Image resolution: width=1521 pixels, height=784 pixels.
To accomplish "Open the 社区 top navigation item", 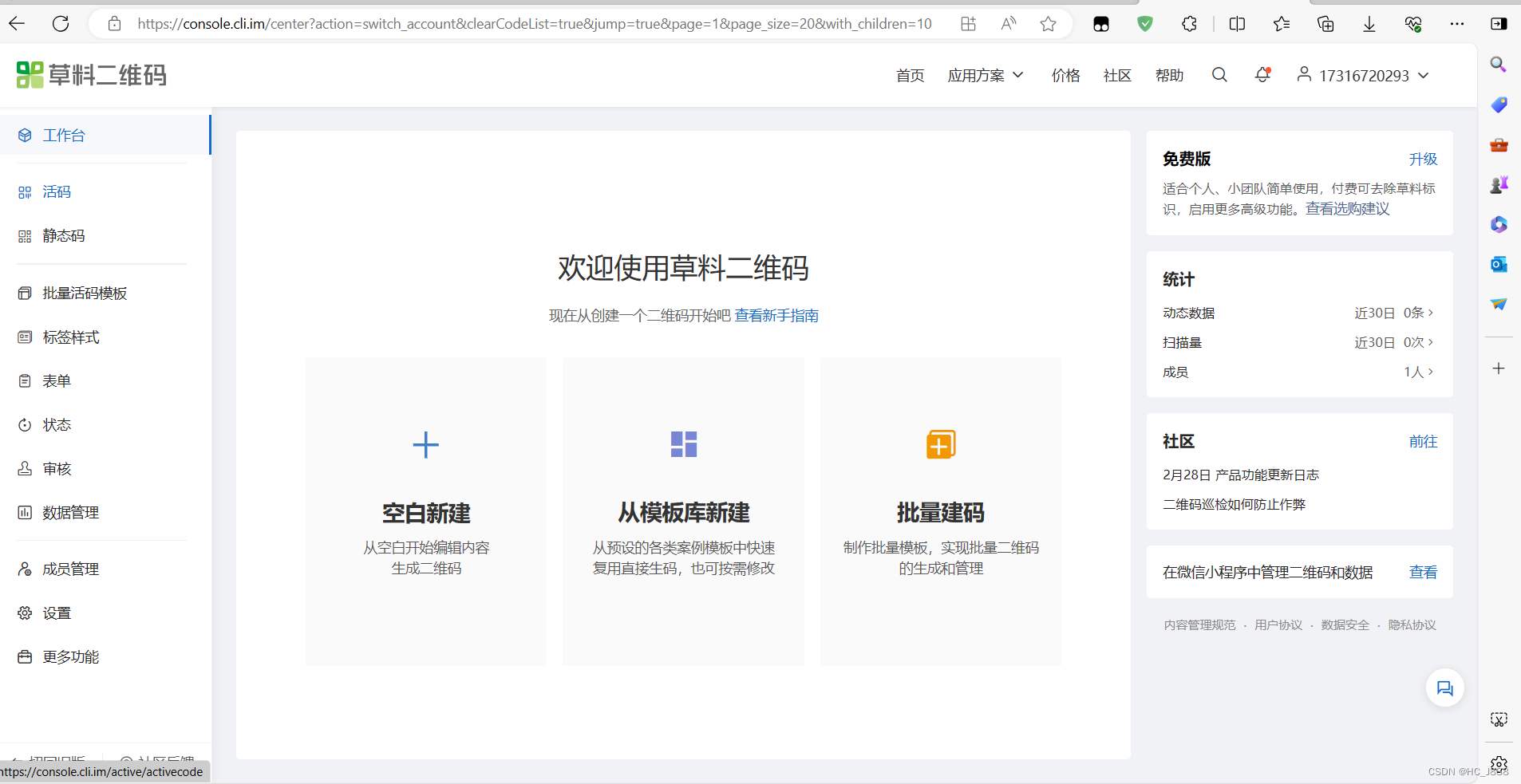I will 1117,76.
